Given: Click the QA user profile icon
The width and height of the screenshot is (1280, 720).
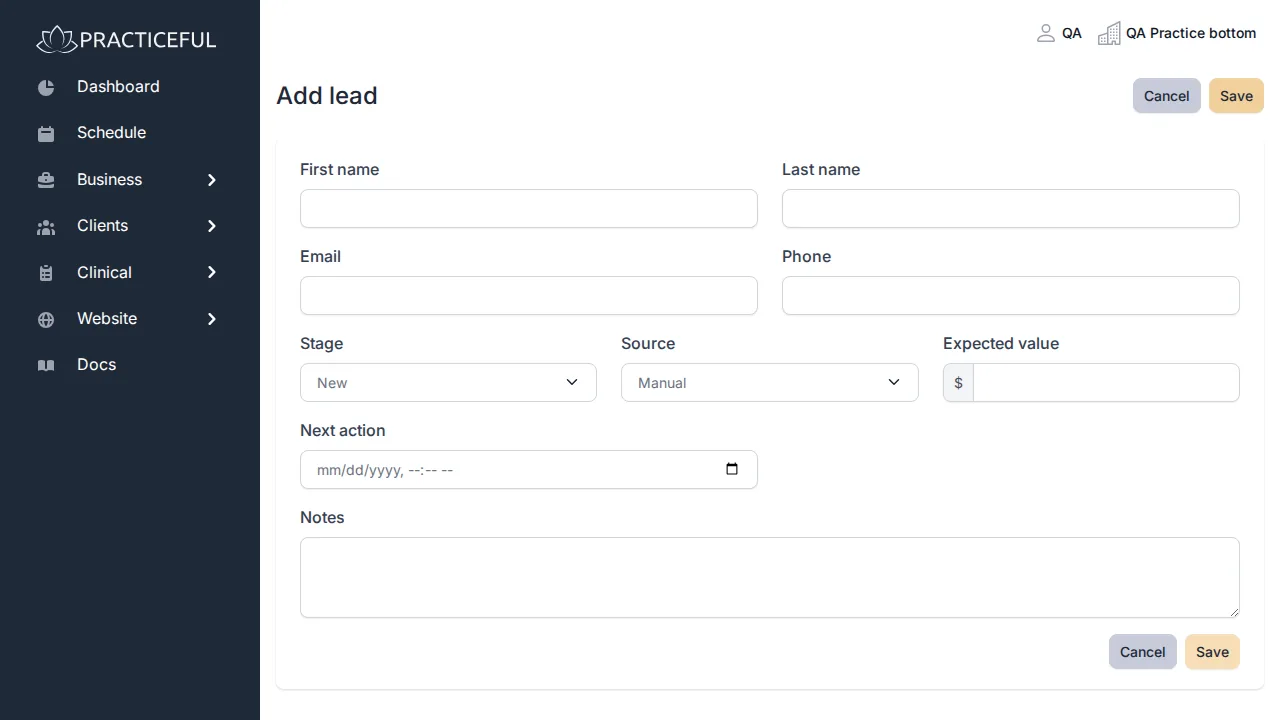Looking at the screenshot, I should [1046, 33].
